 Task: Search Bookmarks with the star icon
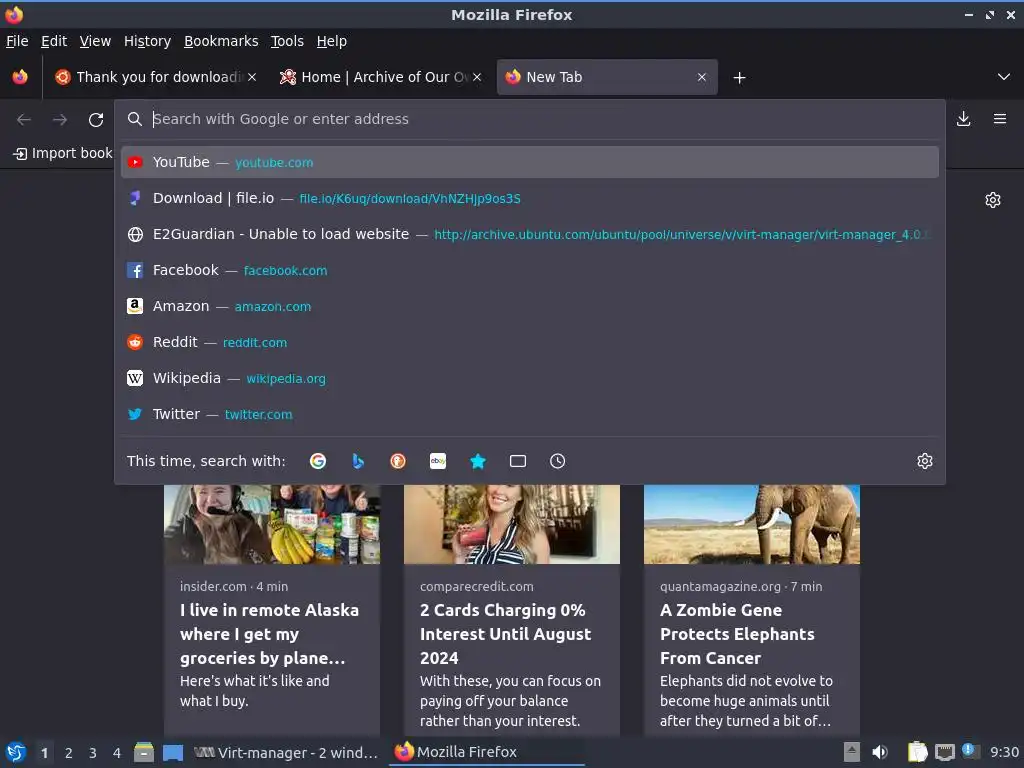click(478, 461)
